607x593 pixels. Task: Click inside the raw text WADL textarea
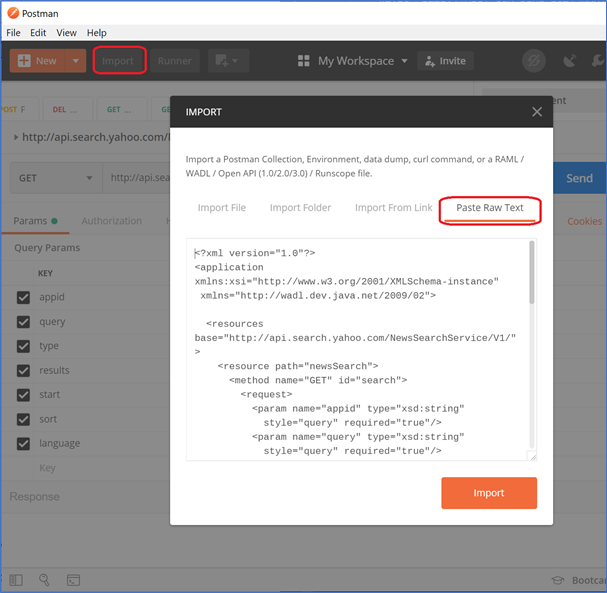coord(361,350)
